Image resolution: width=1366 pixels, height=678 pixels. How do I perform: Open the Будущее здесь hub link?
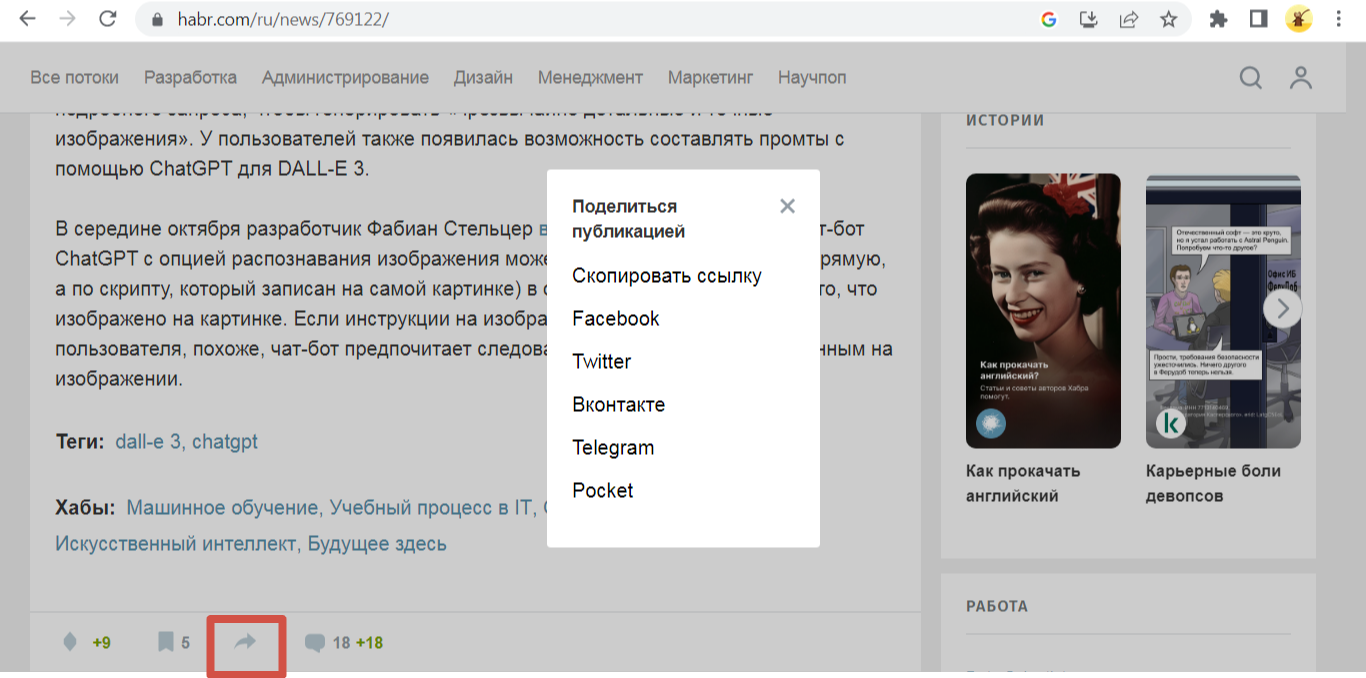377,544
